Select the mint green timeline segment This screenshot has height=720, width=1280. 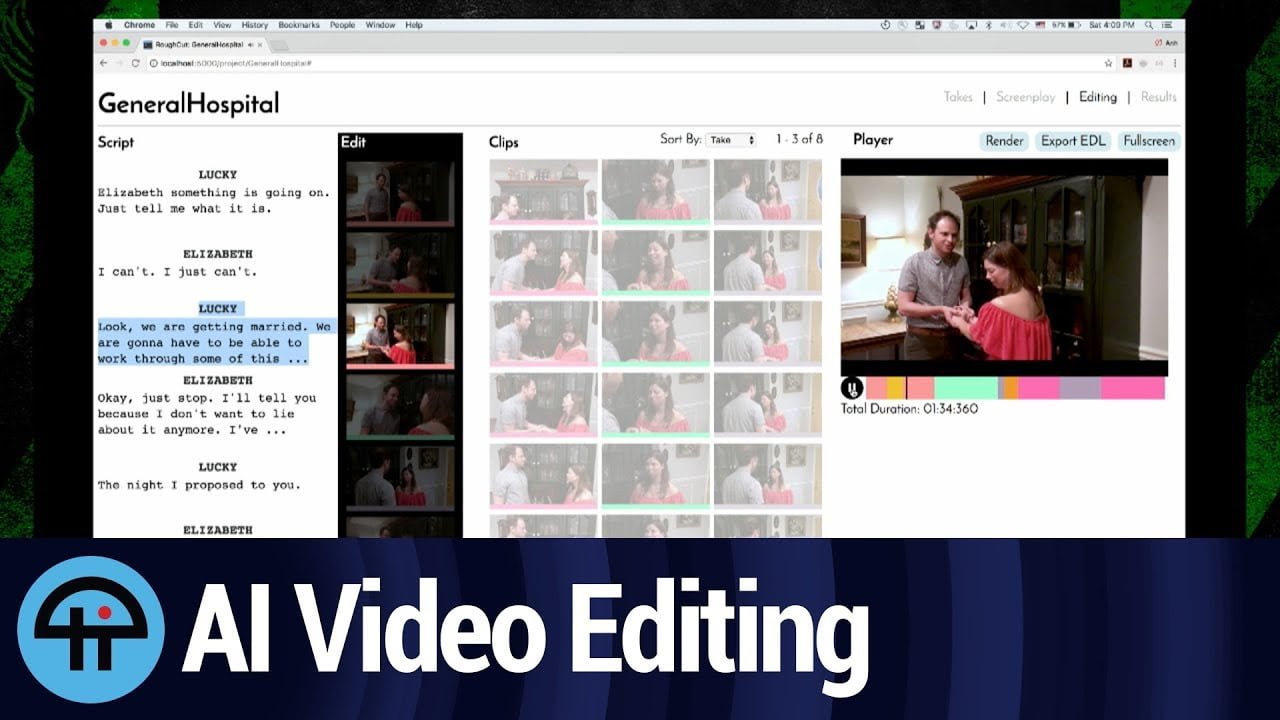click(966, 388)
